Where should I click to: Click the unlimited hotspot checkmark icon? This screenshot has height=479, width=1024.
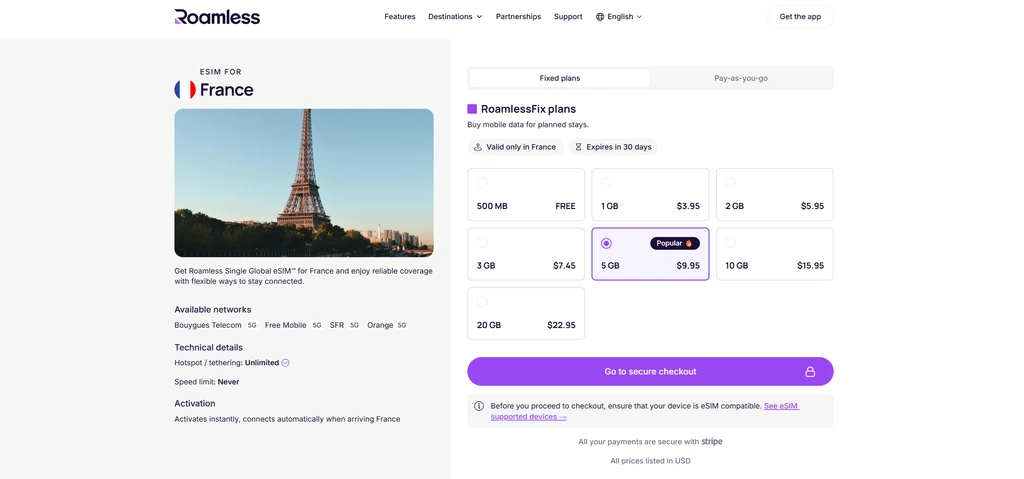[x=285, y=363]
